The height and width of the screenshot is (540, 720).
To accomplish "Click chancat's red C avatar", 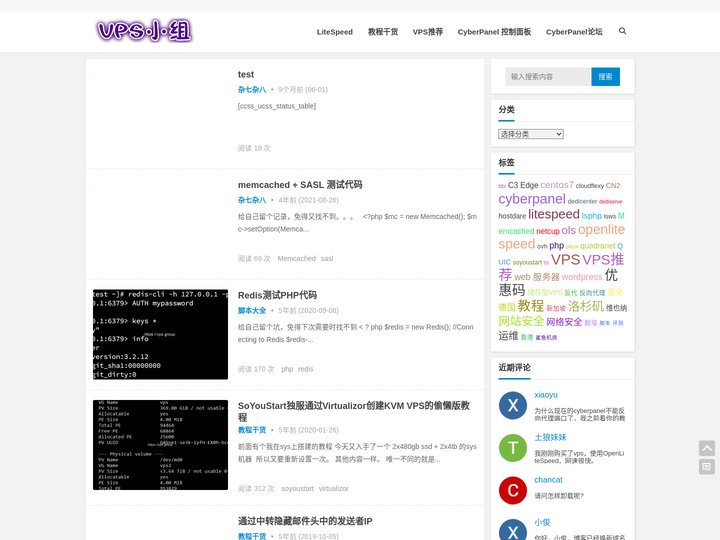I will 512,490.
